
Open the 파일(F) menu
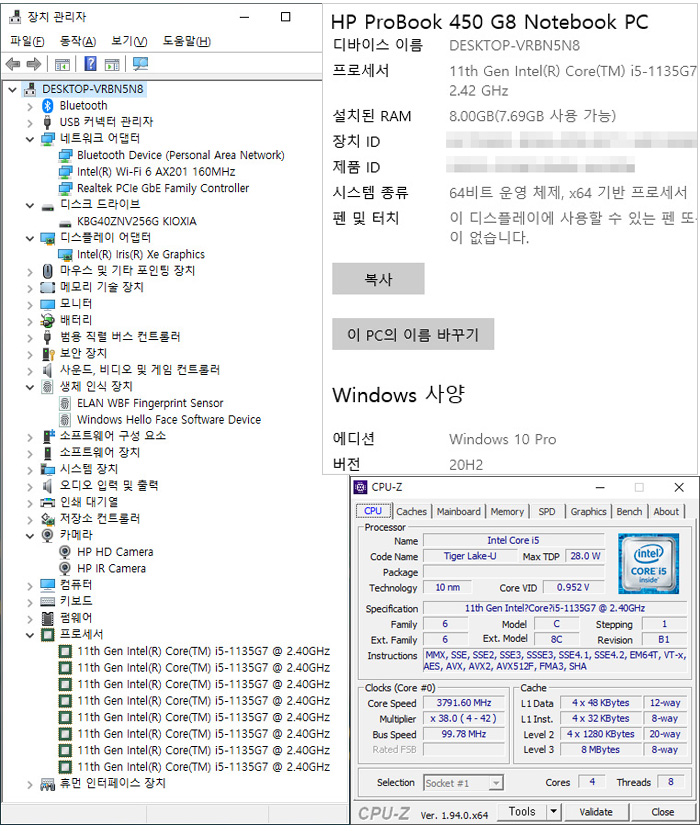click(x=27, y=41)
